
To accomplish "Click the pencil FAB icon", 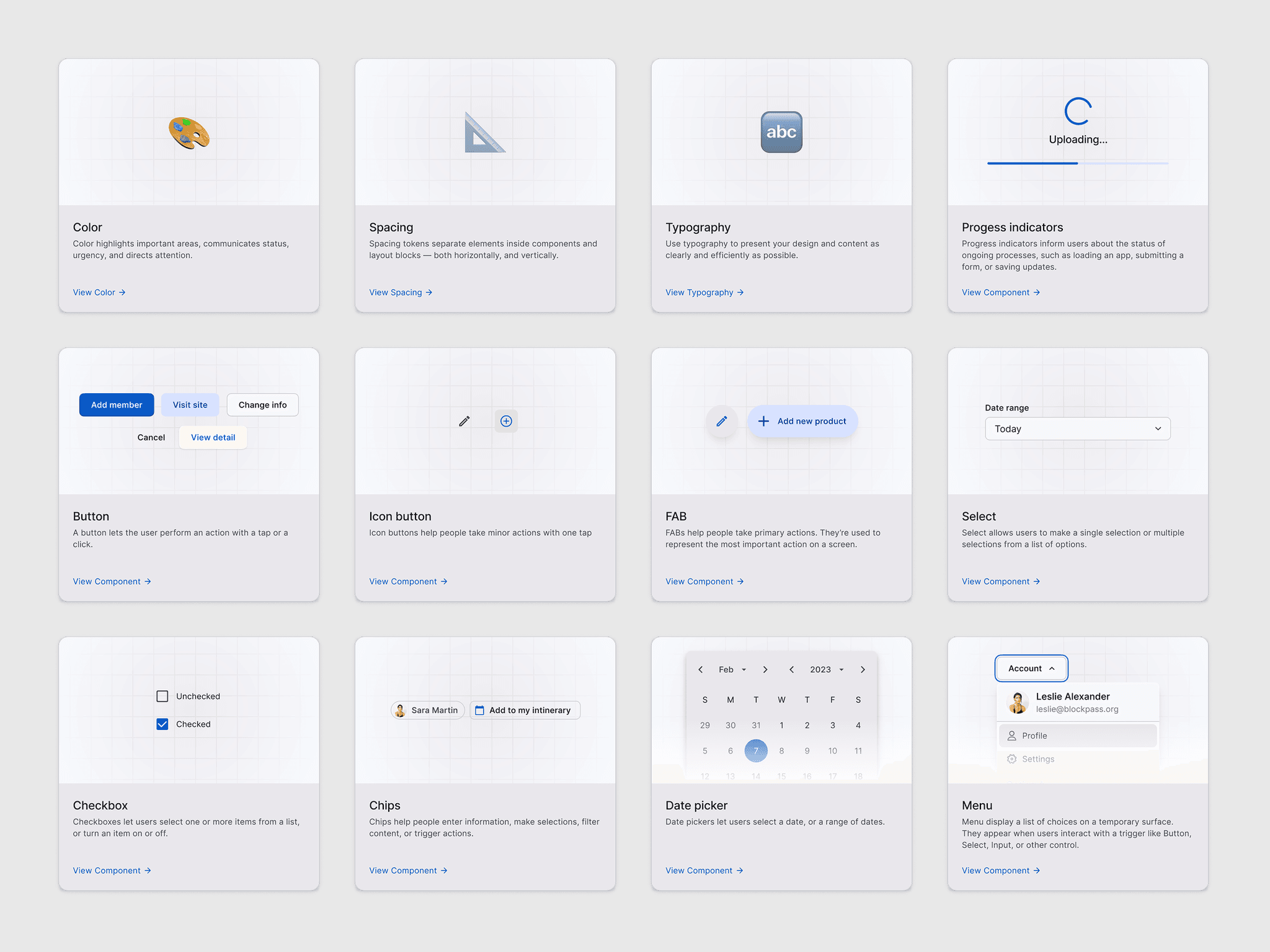I will (x=722, y=420).
